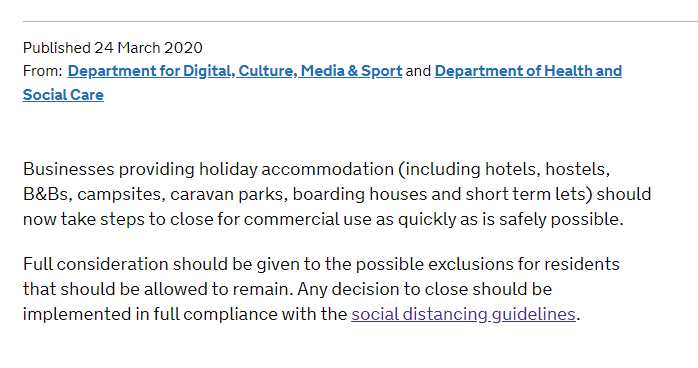The width and height of the screenshot is (698, 368).
Task: Click the words 'safely possible' ending paragraph one
Action: pyautogui.click(x=559, y=219)
